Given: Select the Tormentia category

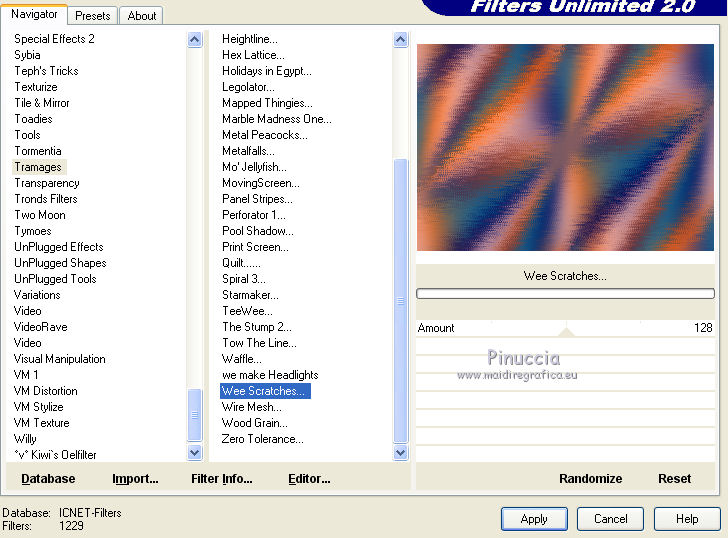Looking at the screenshot, I should [38, 151].
